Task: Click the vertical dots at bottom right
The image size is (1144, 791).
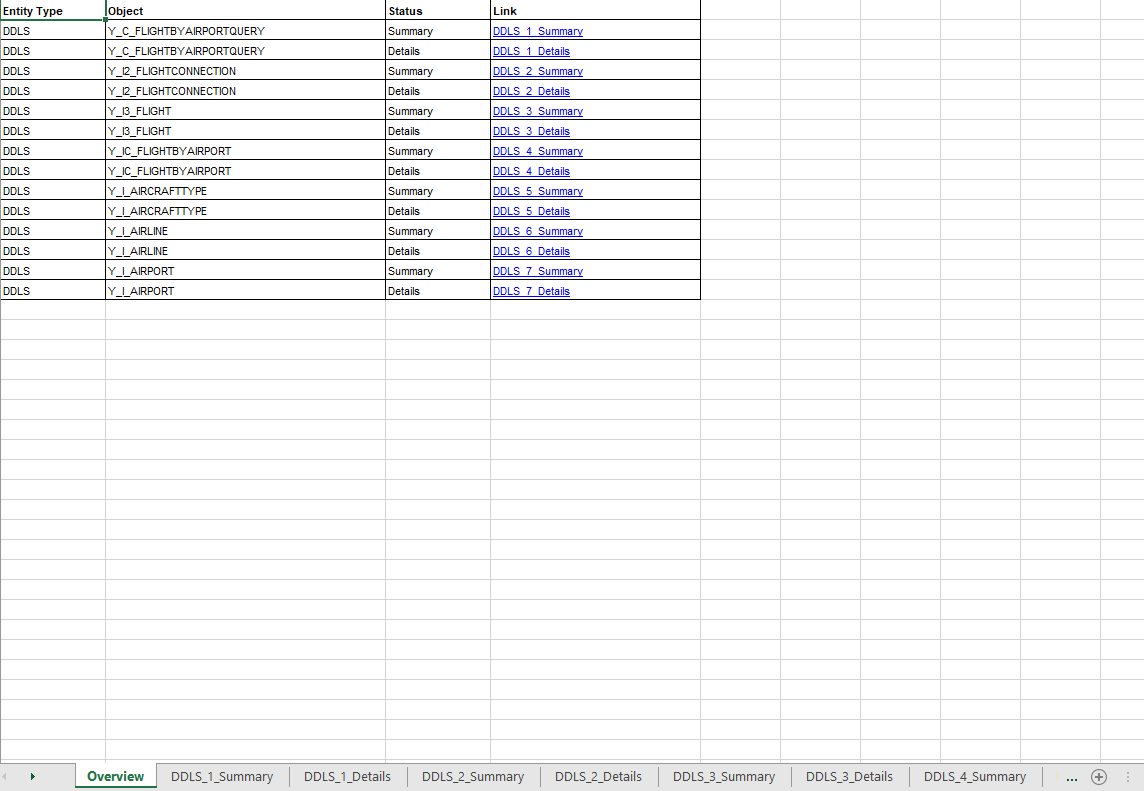Action: pos(1127,776)
